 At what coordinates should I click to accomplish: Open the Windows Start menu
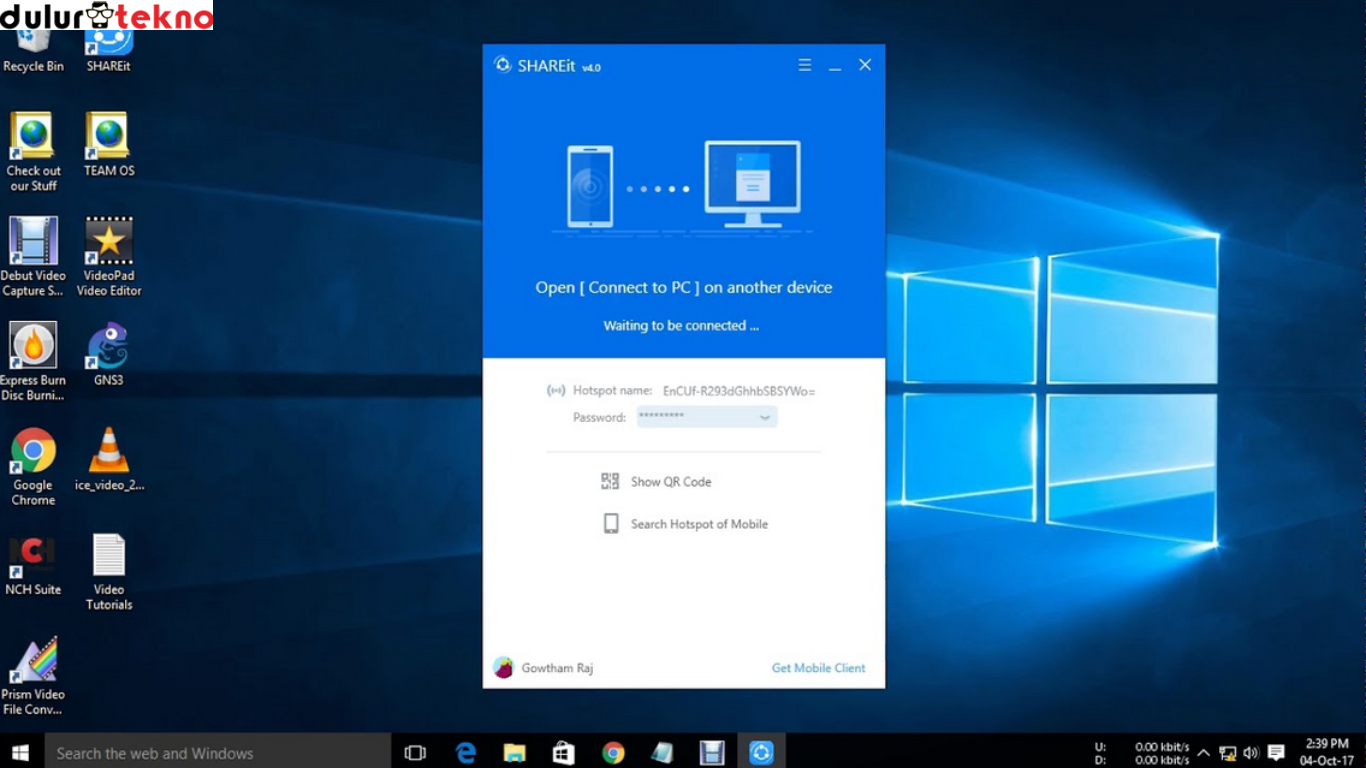click(21, 752)
